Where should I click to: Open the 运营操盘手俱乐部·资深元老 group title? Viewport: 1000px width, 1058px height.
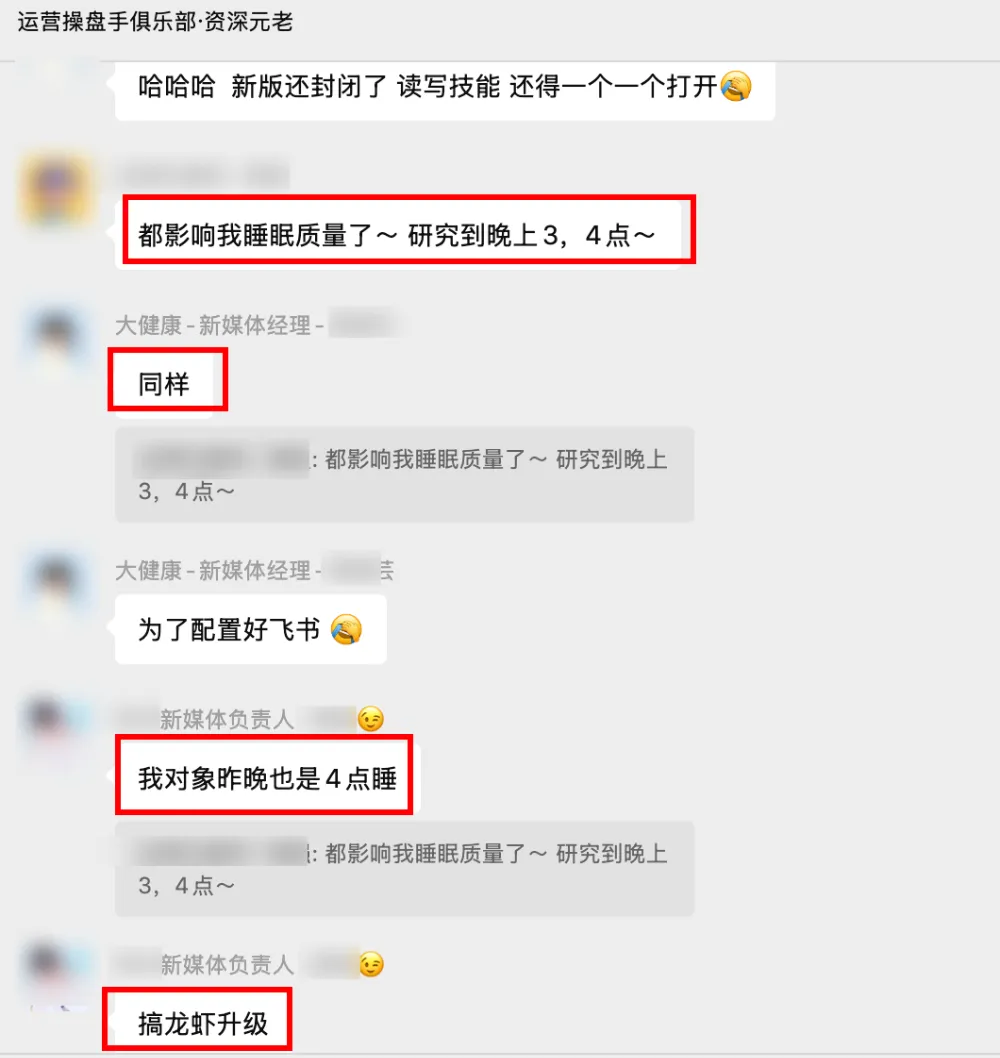pos(155,22)
